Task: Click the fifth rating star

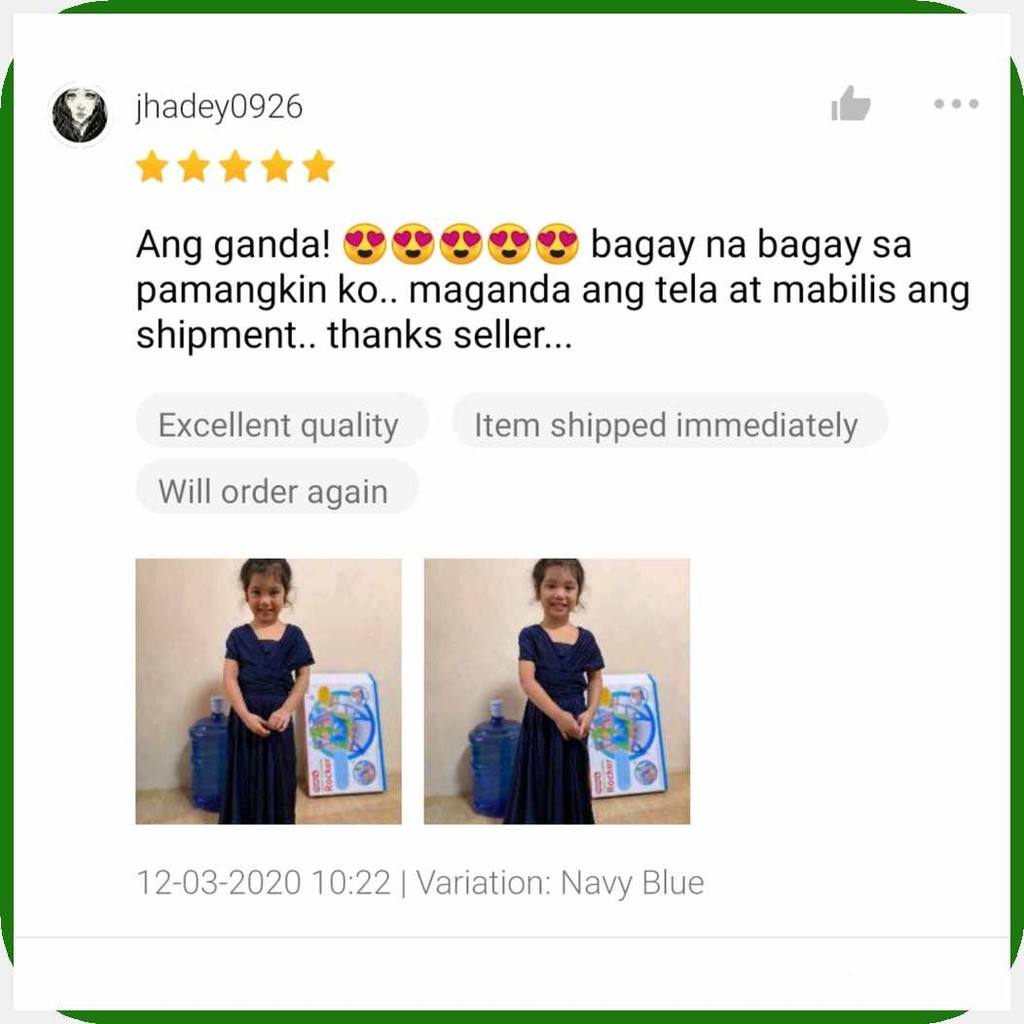Action: 319,166
